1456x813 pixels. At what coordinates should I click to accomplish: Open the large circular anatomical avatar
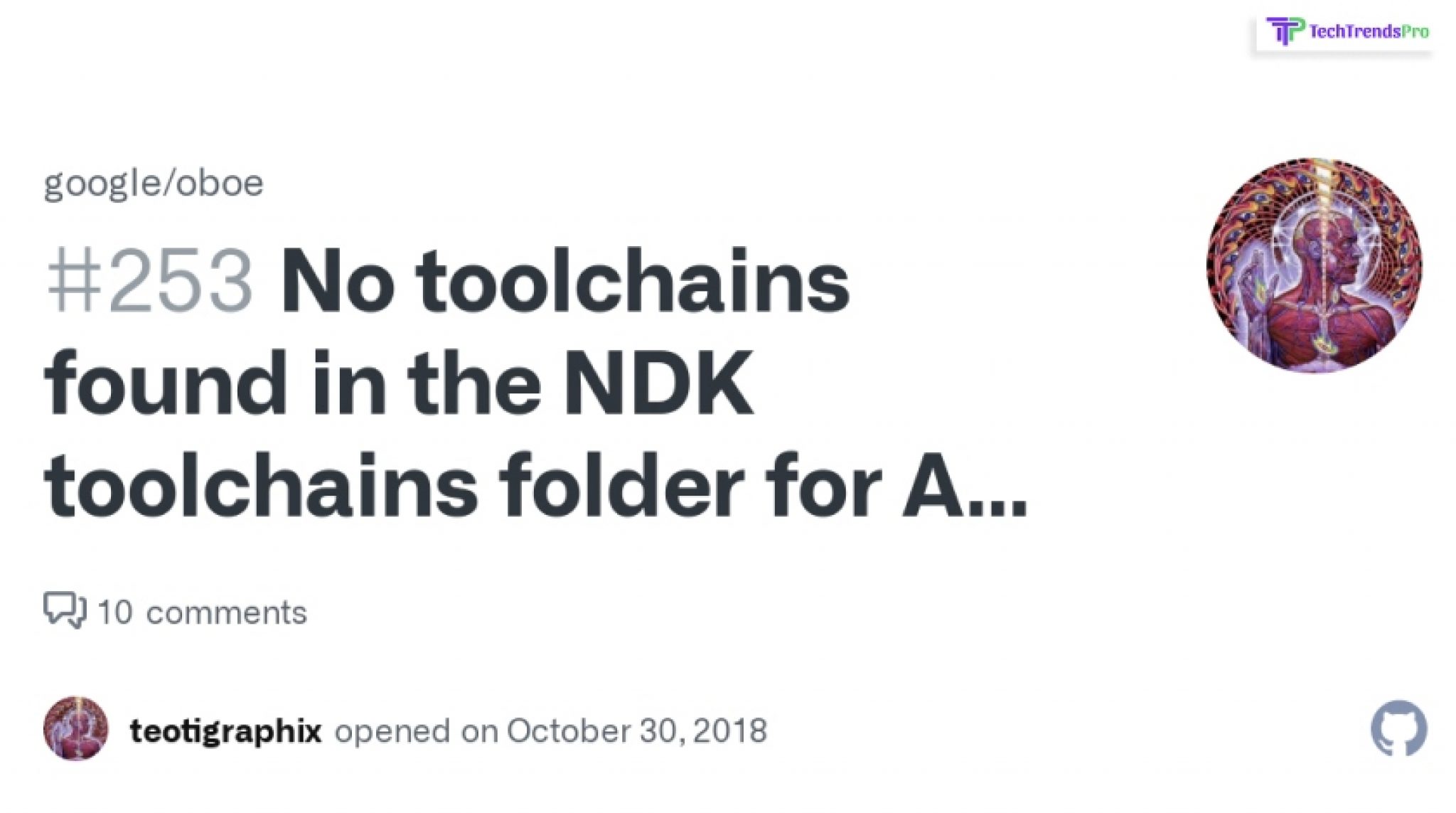click(1315, 265)
